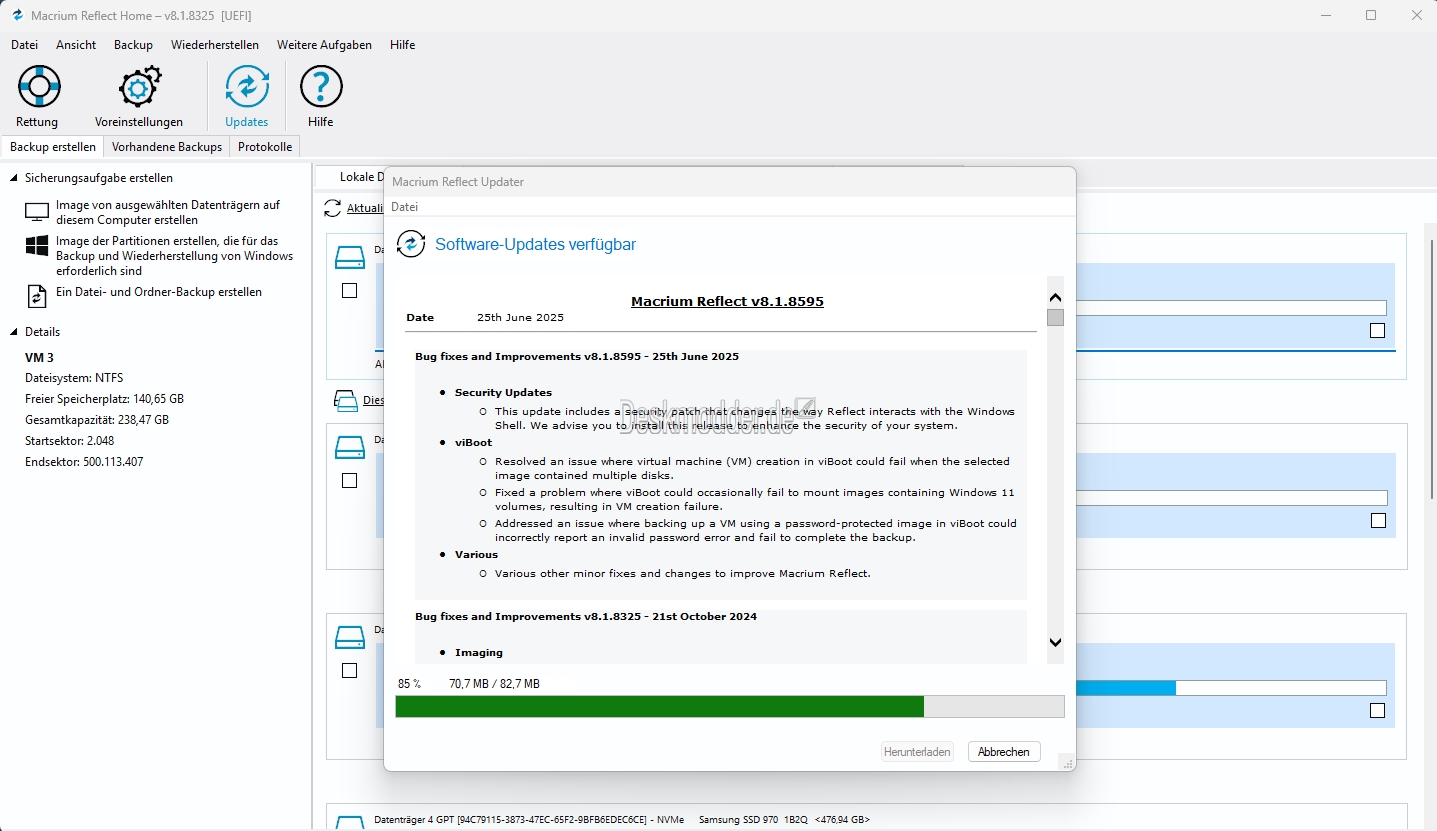Click Gesamtkapazität: 238,47 GB value
This screenshot has height=831, width=1437.
coord(97,420)
